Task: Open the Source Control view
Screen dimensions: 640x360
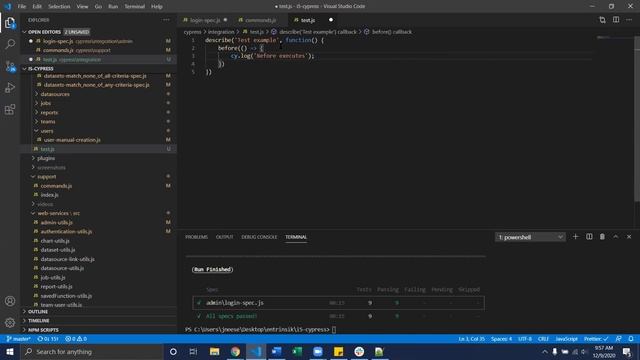Action: coord(10,66)
